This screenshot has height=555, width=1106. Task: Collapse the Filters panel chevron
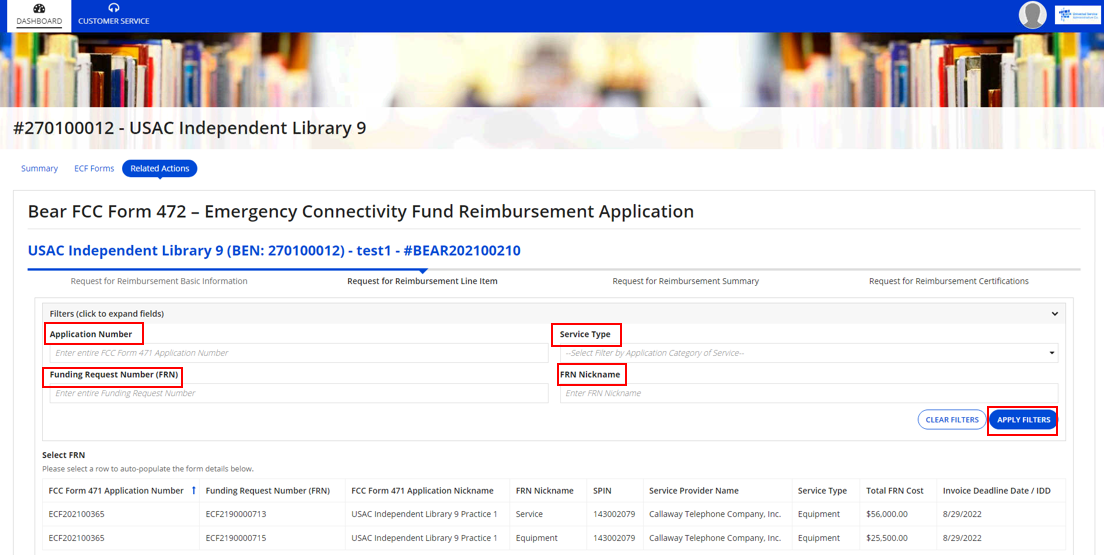[1055, 314]
